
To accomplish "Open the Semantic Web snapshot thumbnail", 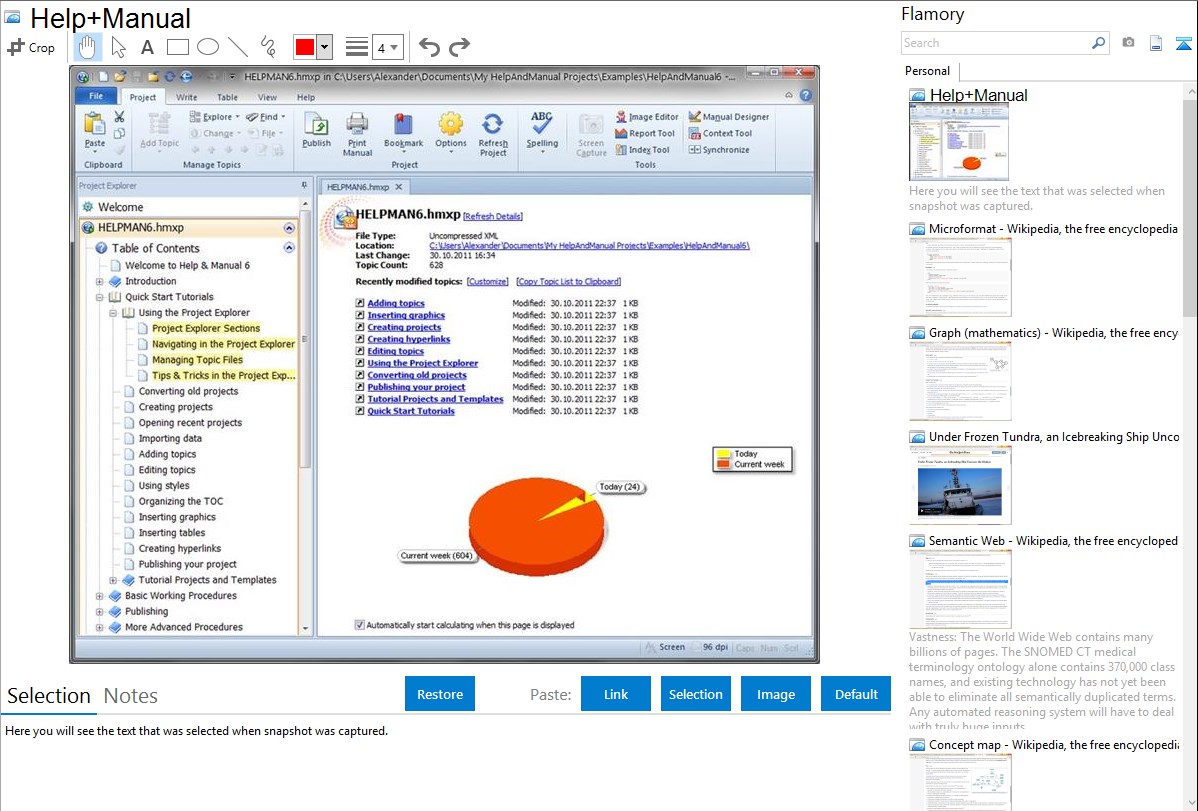I will tap(960, 588).
